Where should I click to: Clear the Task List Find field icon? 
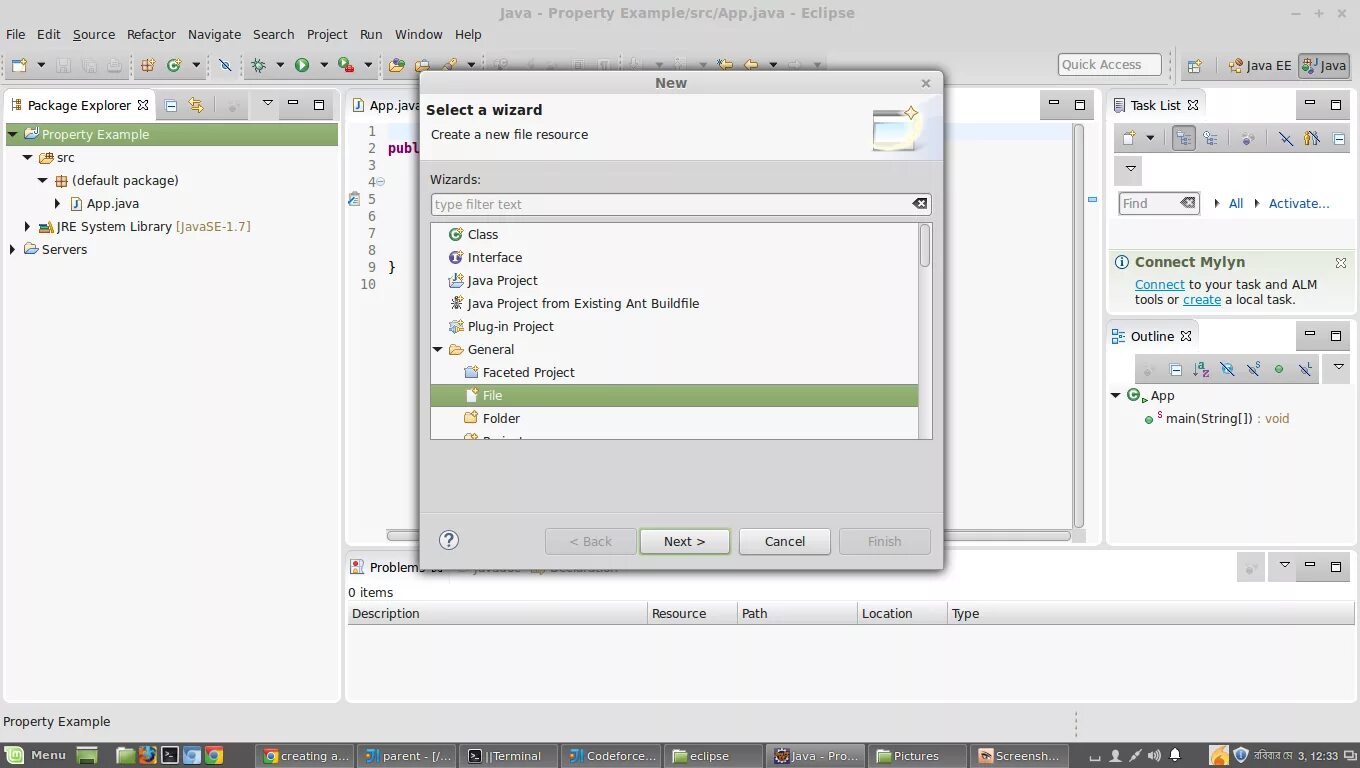1187,203
